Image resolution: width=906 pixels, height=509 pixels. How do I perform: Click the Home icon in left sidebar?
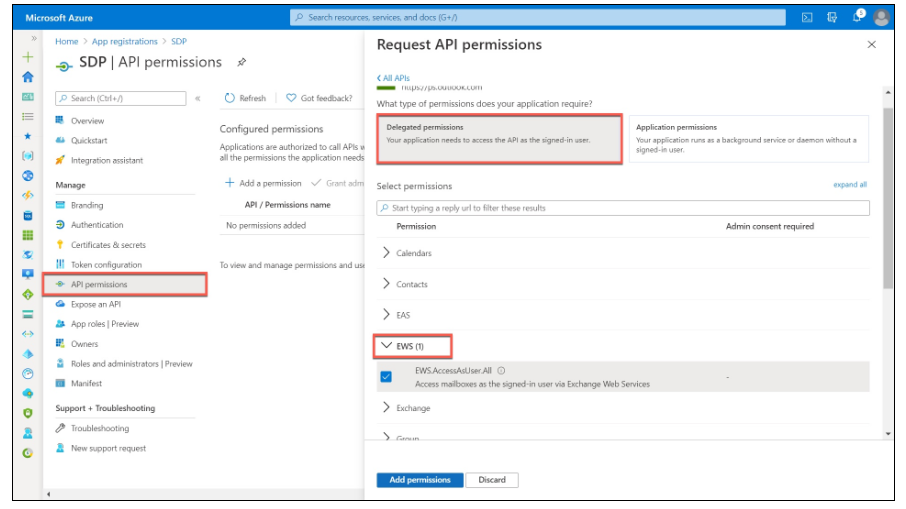pos(28,77)
